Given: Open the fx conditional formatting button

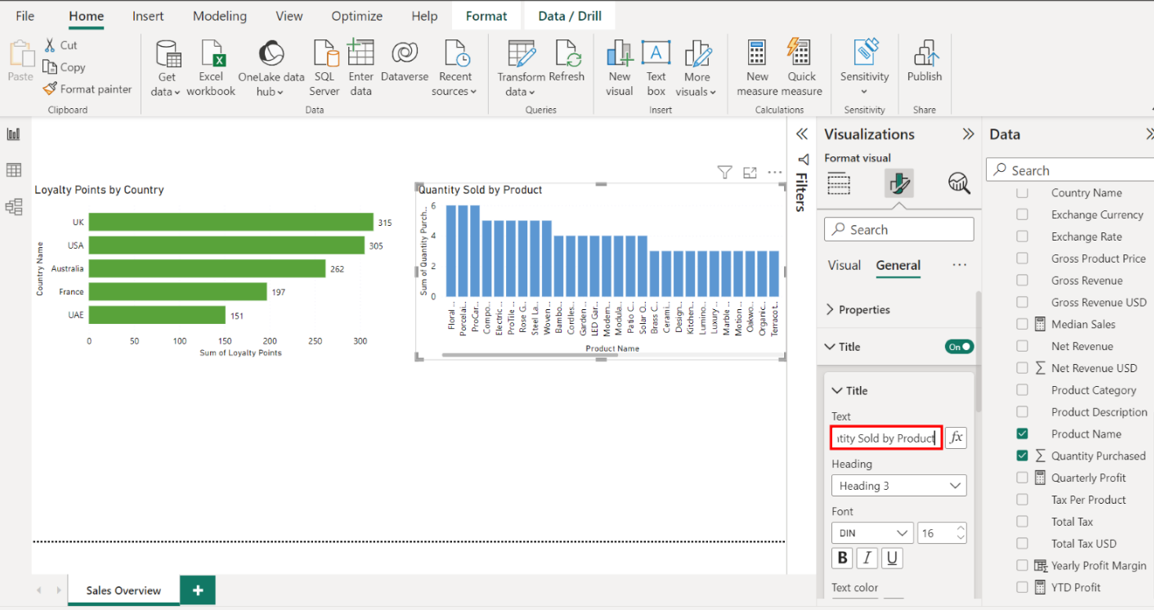Looking at the screenshot, I should pyautogui.click(x=956, y=438).
